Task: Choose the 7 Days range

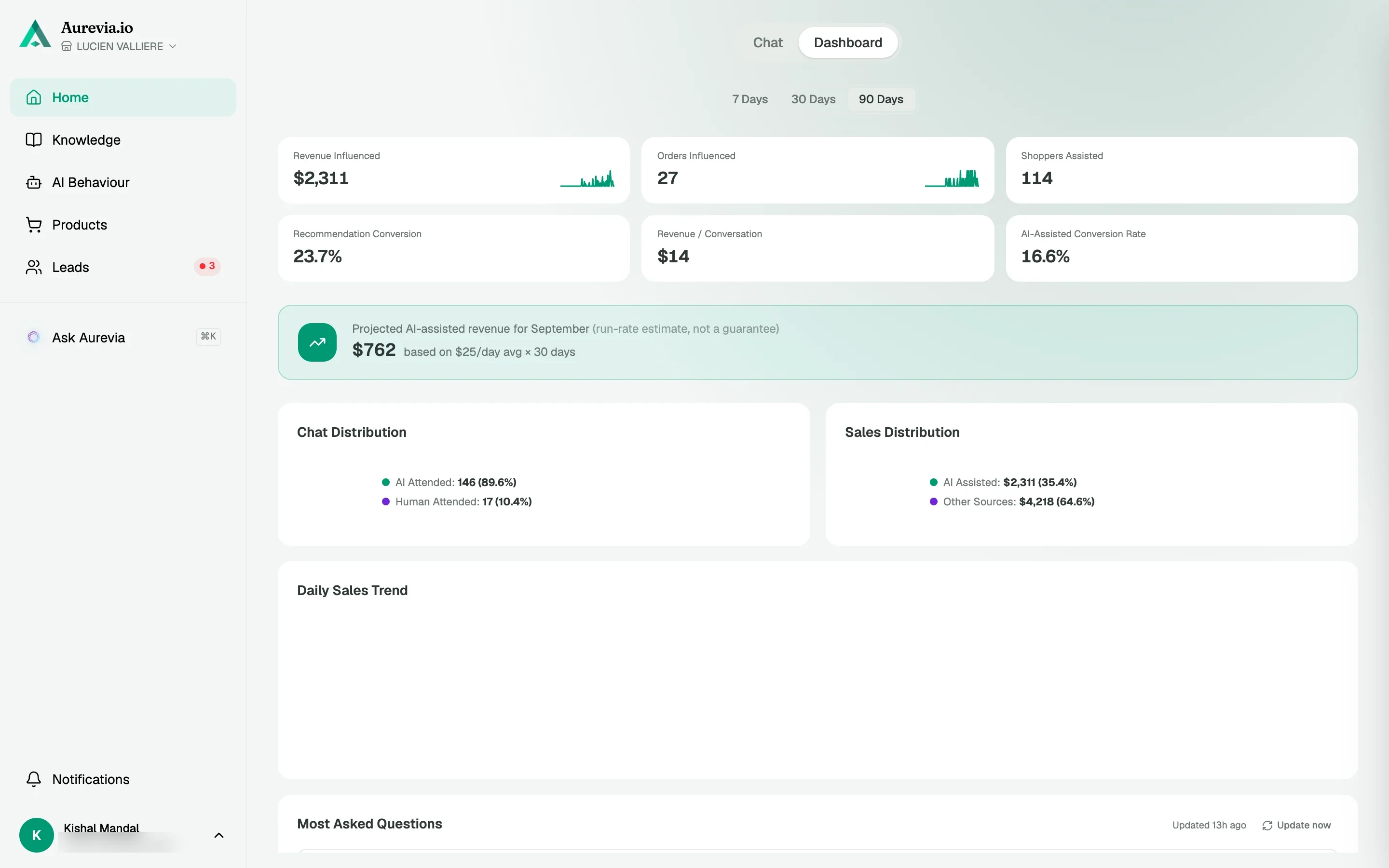Action: click(749, 99)
